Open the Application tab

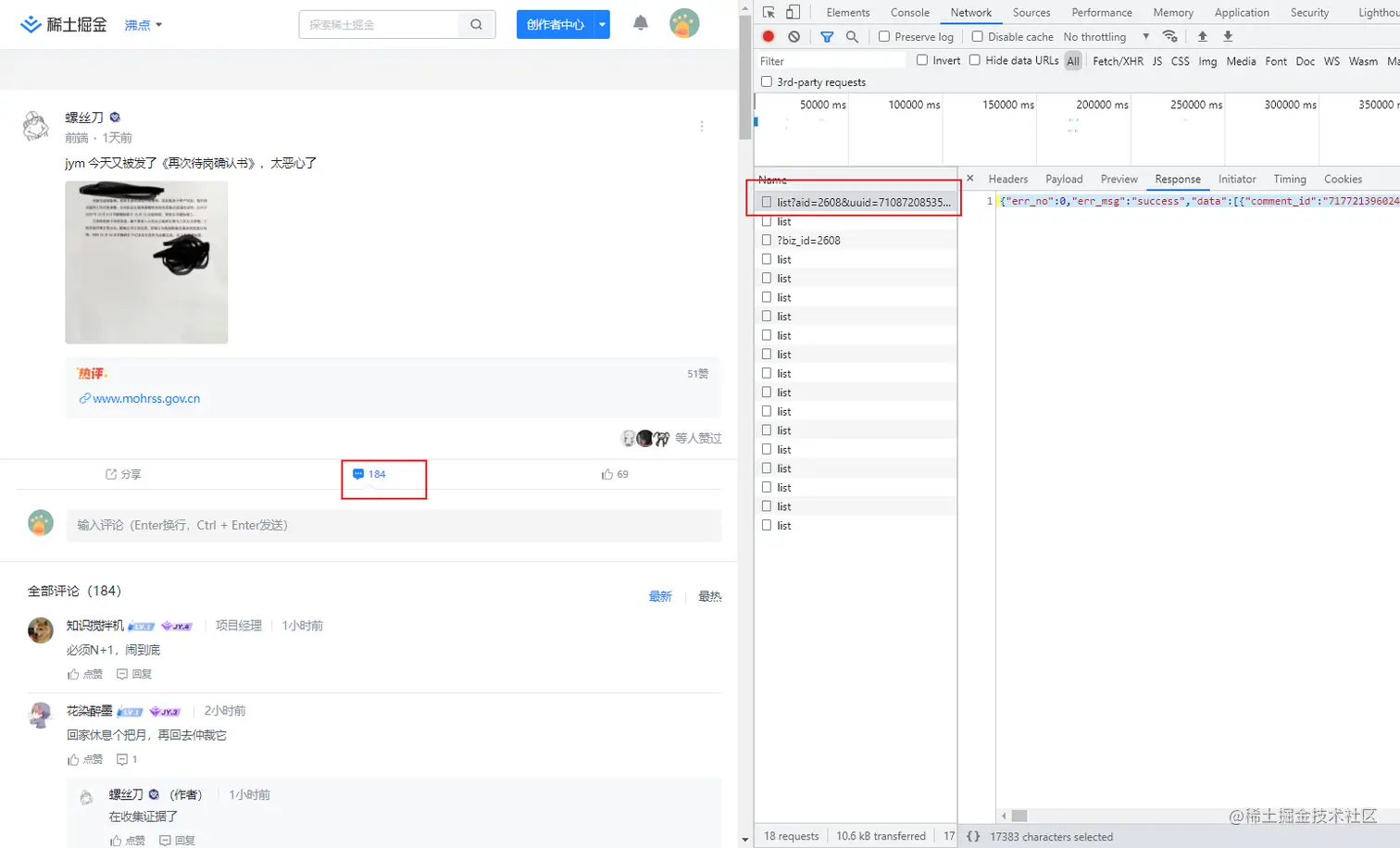click(x=1242, y=12)
